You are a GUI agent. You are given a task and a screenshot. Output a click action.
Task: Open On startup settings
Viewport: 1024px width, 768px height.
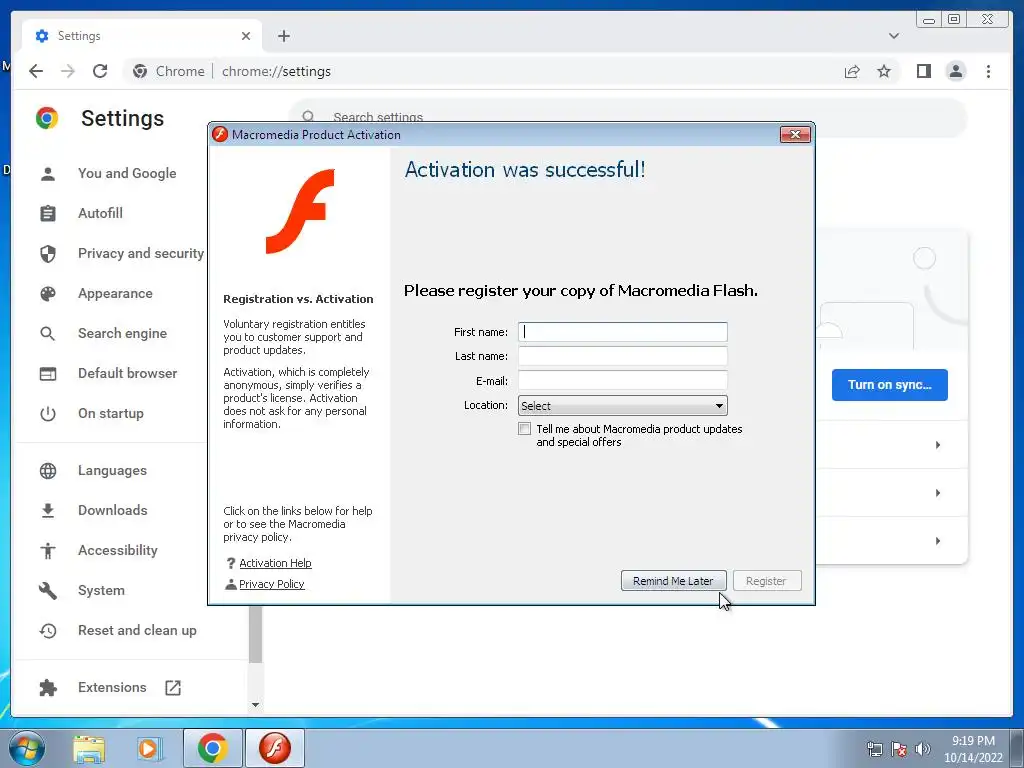pyautogui.click(x=110, y=413)
